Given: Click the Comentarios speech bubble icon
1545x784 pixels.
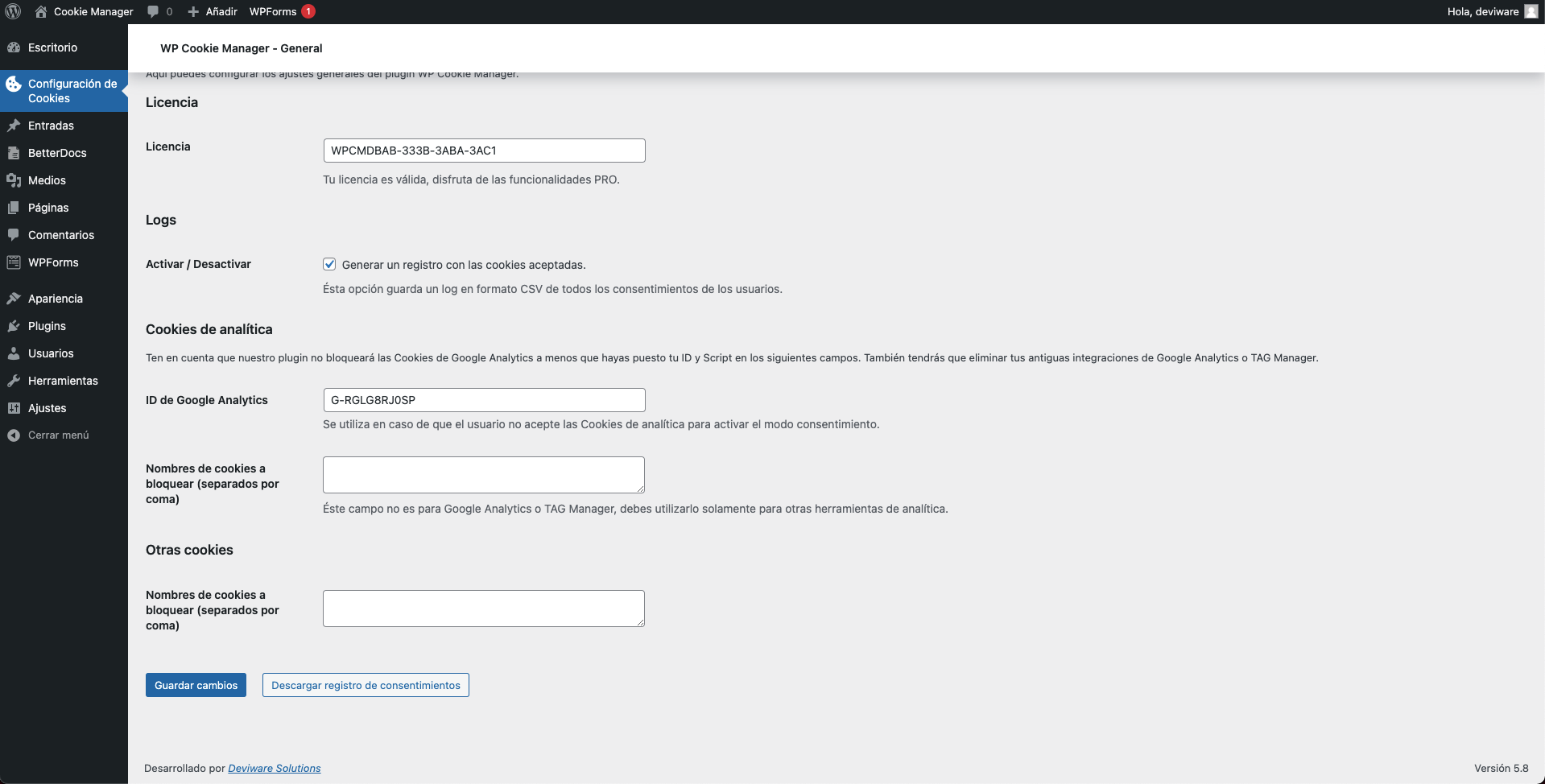Looking at the screenshot, I should tap(14, 235).
